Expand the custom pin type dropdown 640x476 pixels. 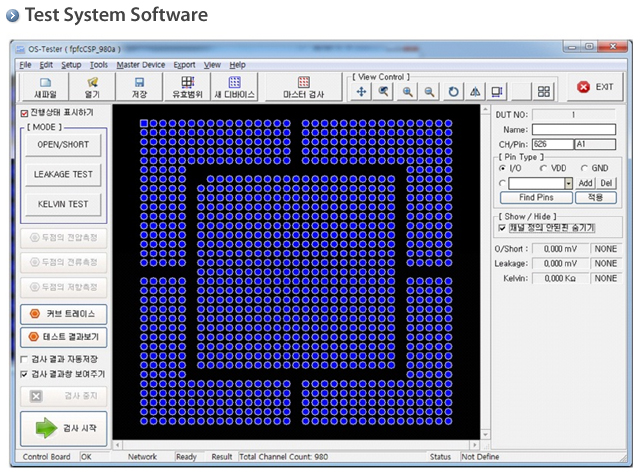[569, 184]
